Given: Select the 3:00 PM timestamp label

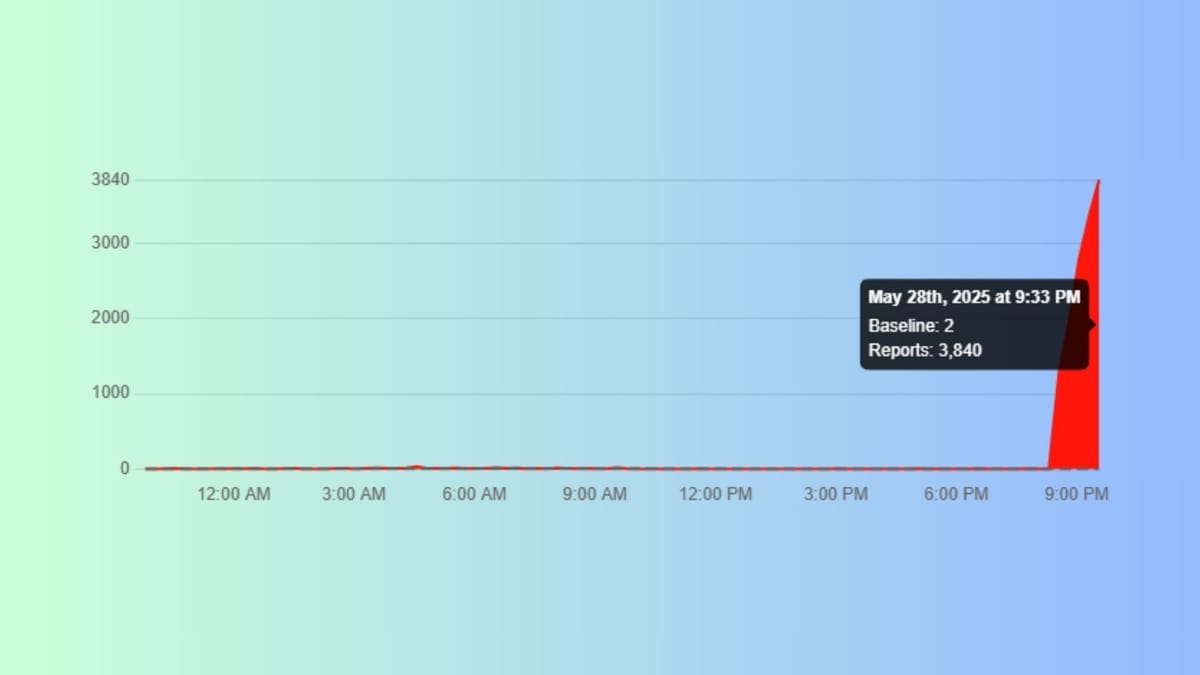Looking at the screenshot, I should point(835,494).
